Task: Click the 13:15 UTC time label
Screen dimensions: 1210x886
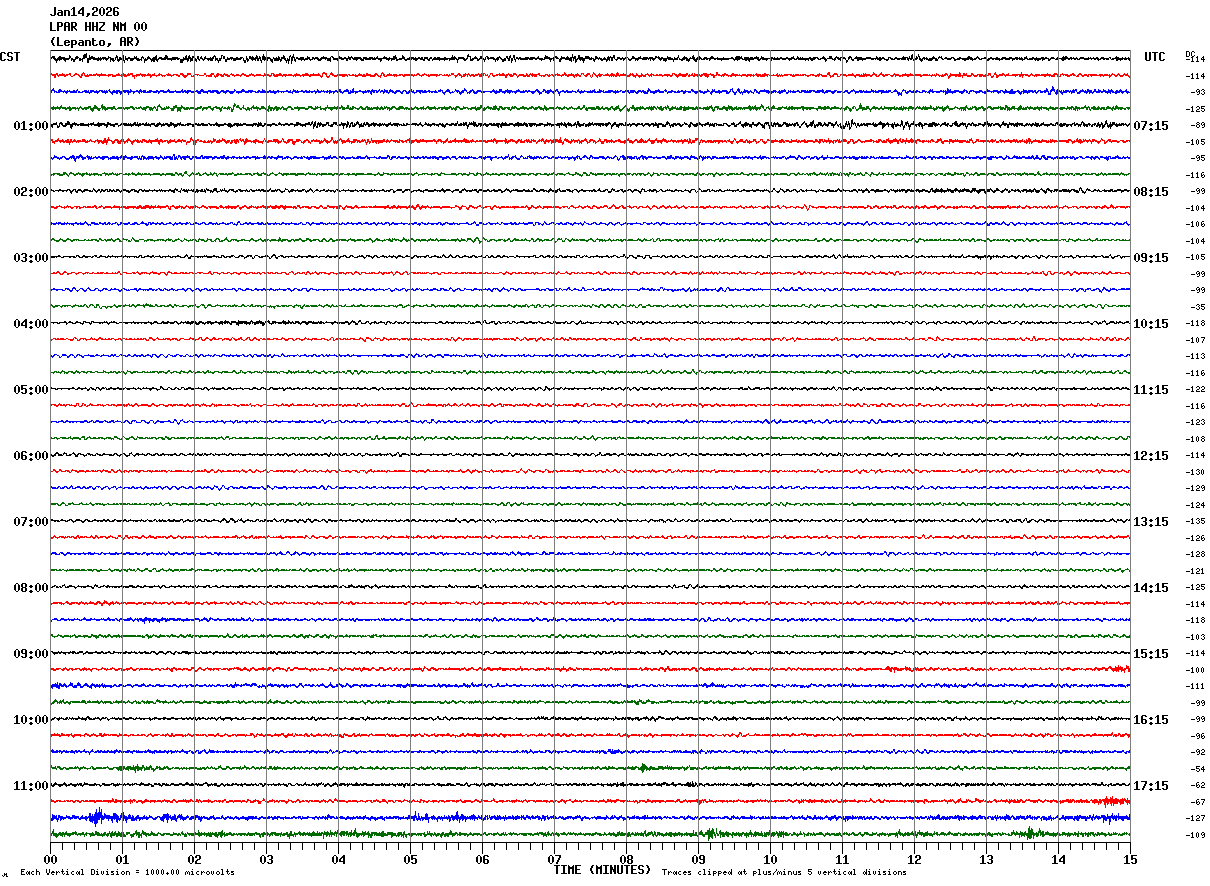Action: (1151, 522)
